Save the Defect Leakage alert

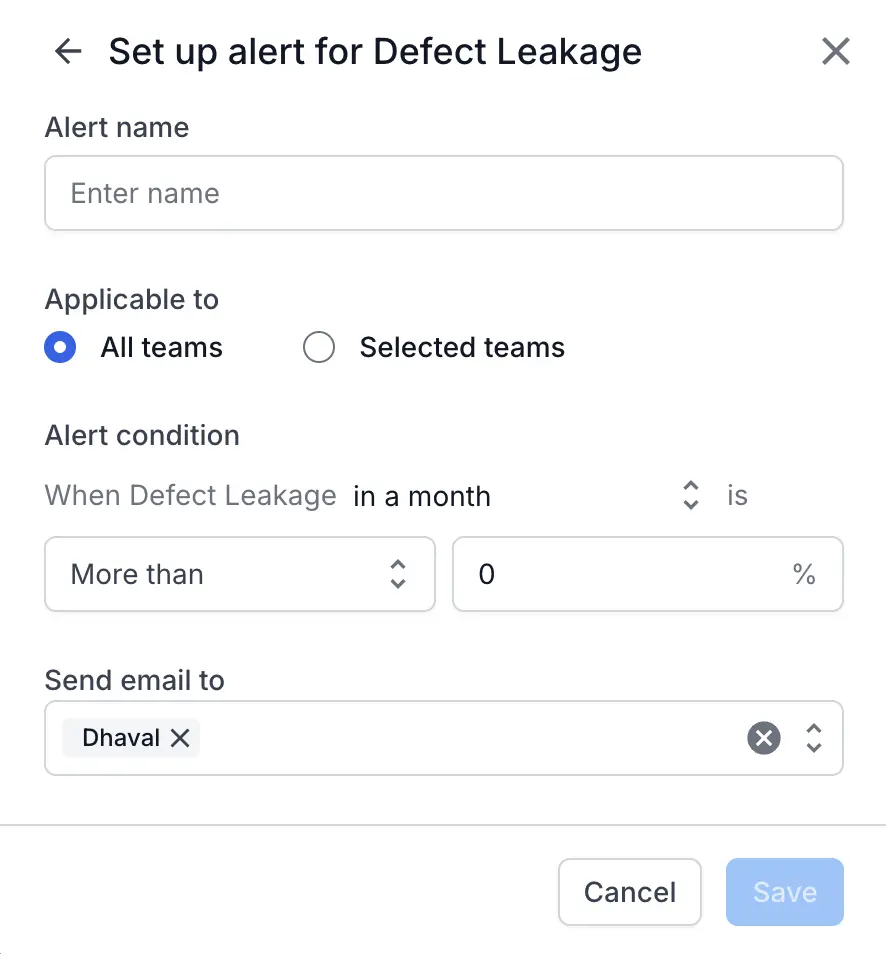point(784,891)
